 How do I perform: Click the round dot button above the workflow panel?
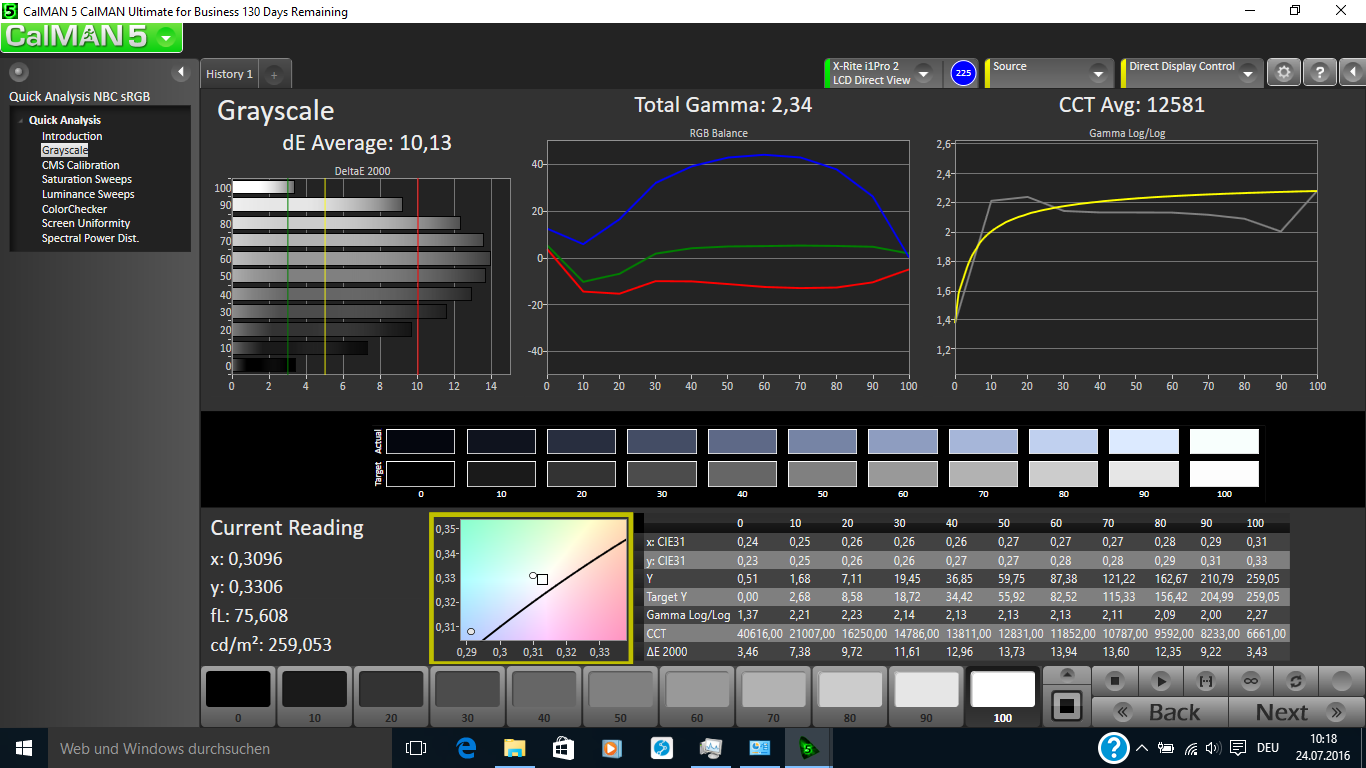click(18, 72)
